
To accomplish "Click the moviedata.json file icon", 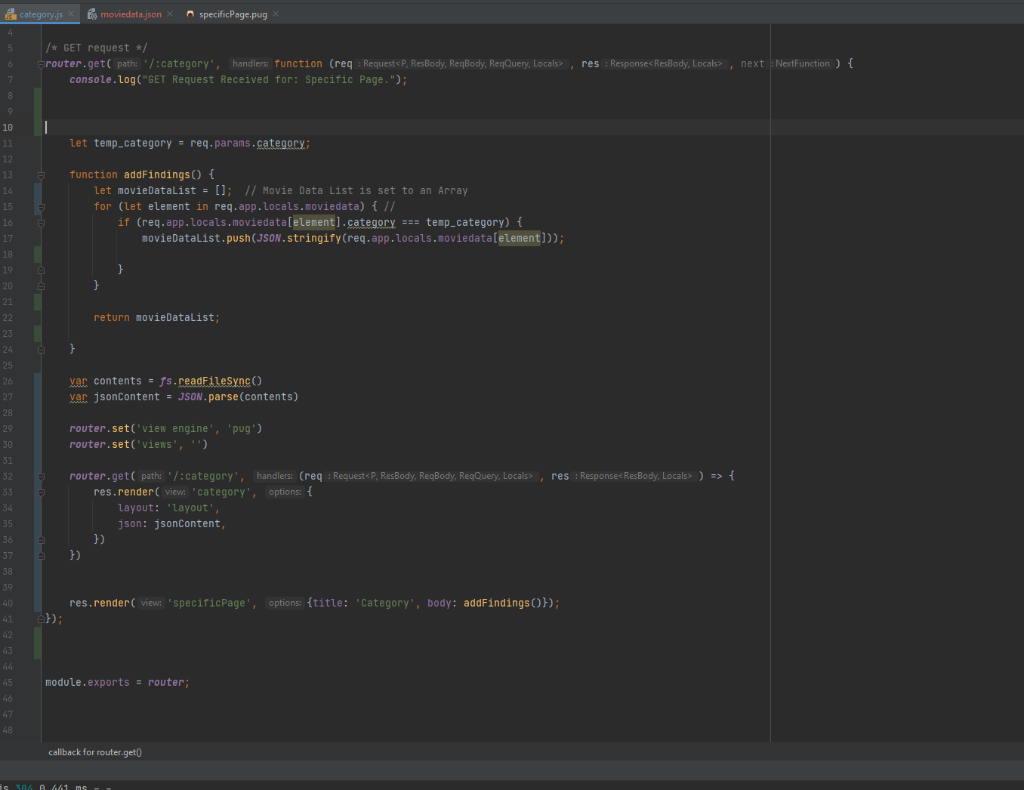I will click(x=92, y=14).
